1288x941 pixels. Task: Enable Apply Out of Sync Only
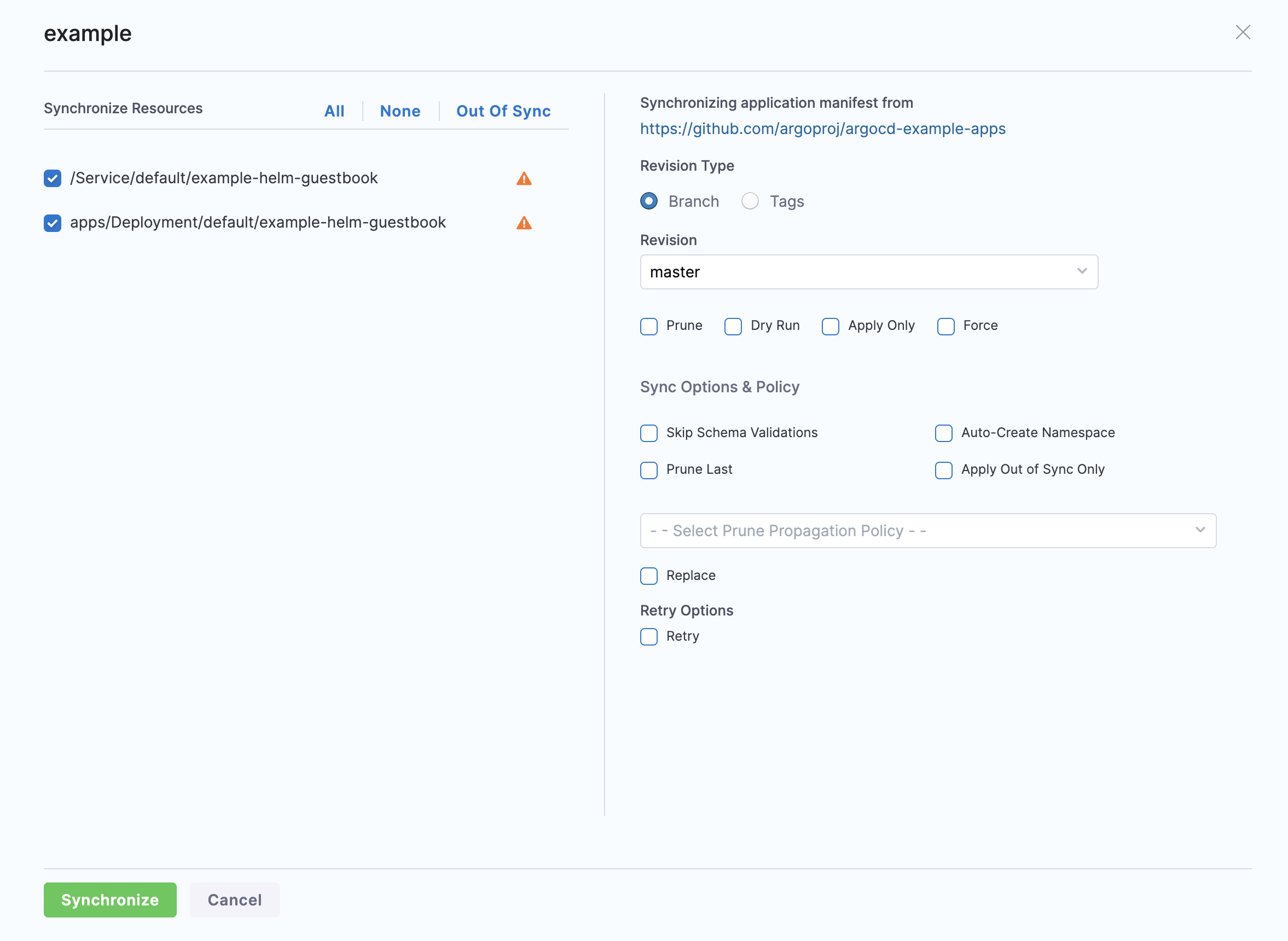tap(943, 471)
